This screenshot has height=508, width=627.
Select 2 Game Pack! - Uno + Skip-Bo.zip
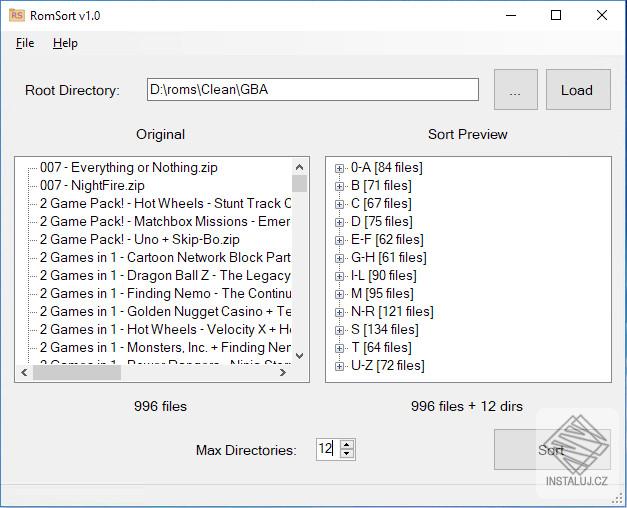click(140, 239)
